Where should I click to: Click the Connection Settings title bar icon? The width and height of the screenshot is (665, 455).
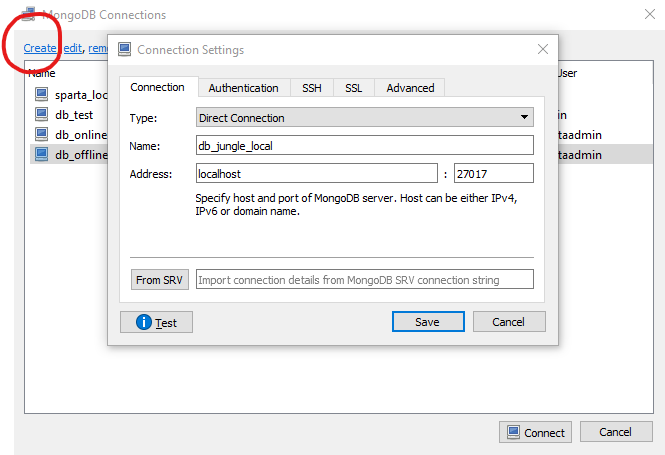[x=124, y=50]
